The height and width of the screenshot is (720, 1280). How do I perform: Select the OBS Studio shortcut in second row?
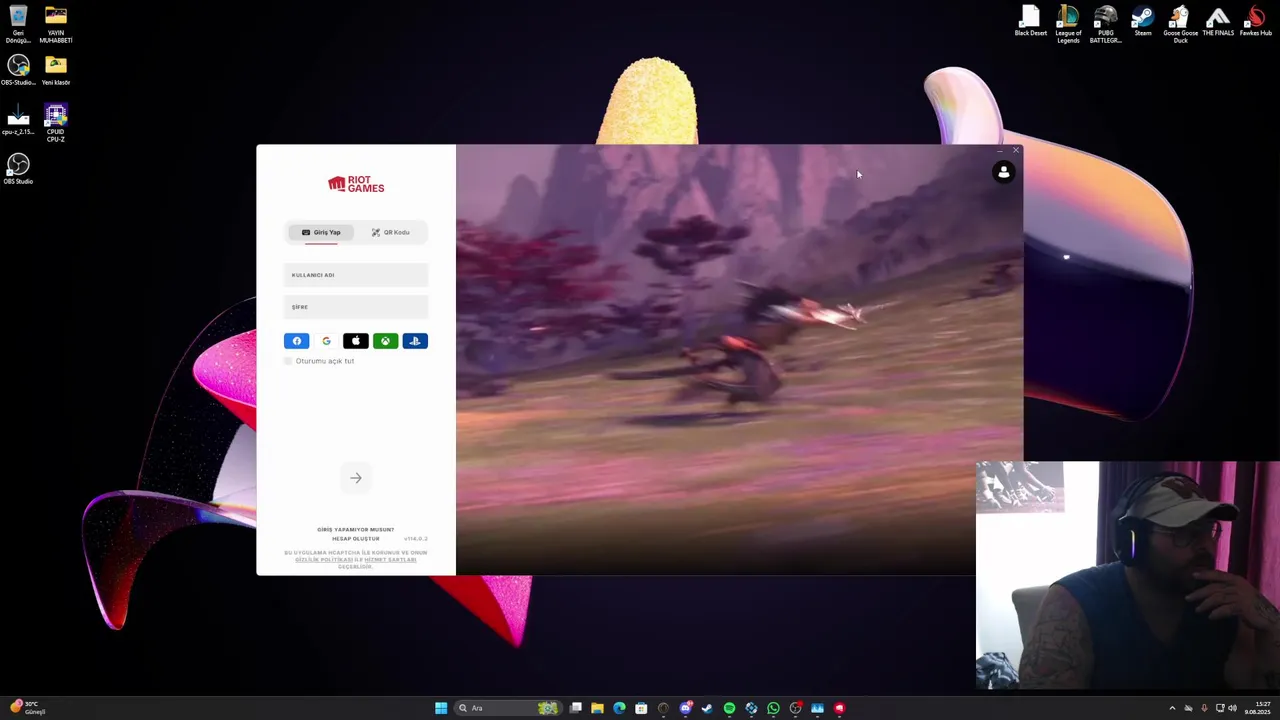click(x=18, y=70)
